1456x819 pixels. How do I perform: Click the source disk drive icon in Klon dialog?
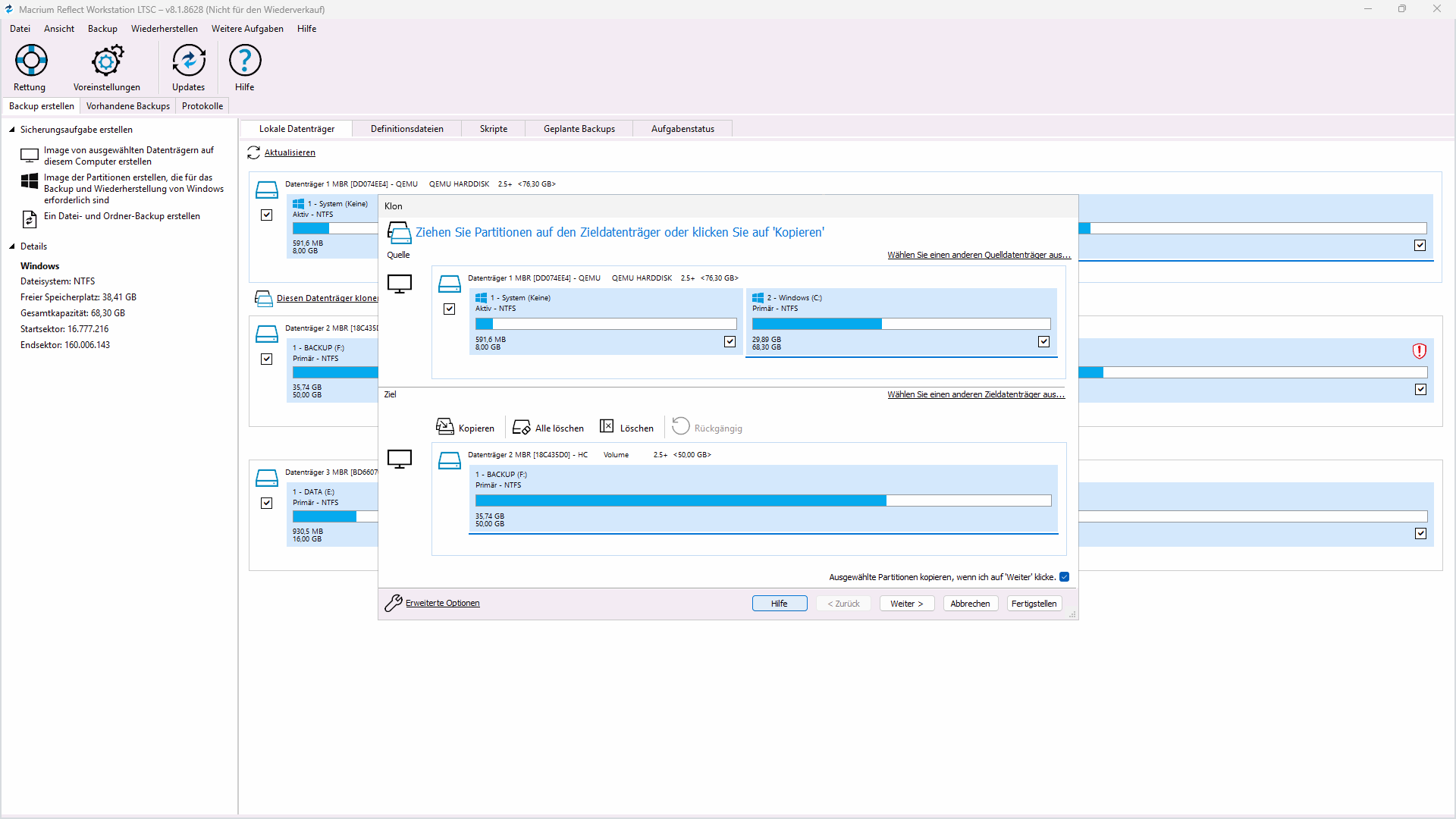pos(450,284)
